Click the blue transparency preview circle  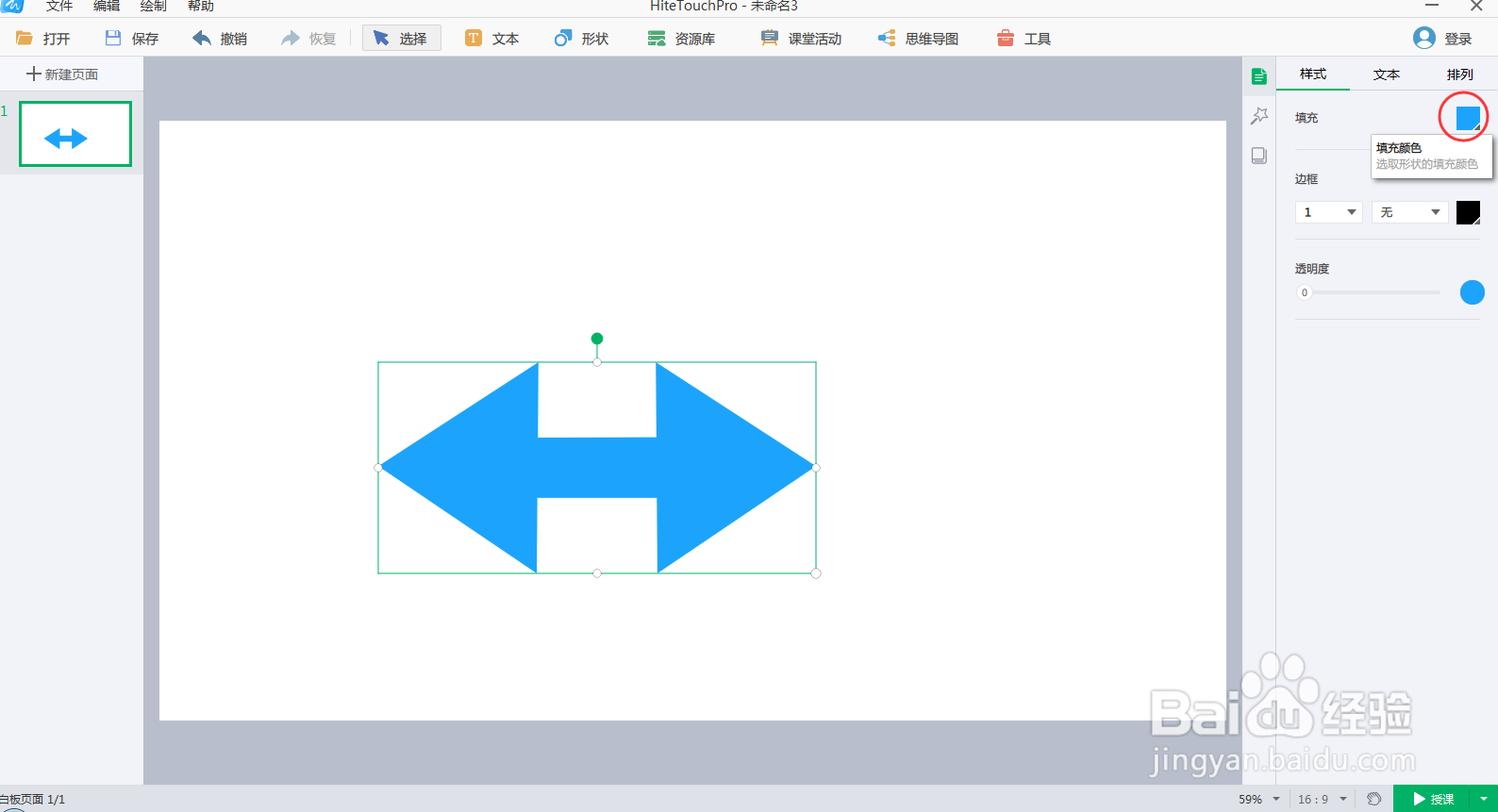tap(1472, 292)
